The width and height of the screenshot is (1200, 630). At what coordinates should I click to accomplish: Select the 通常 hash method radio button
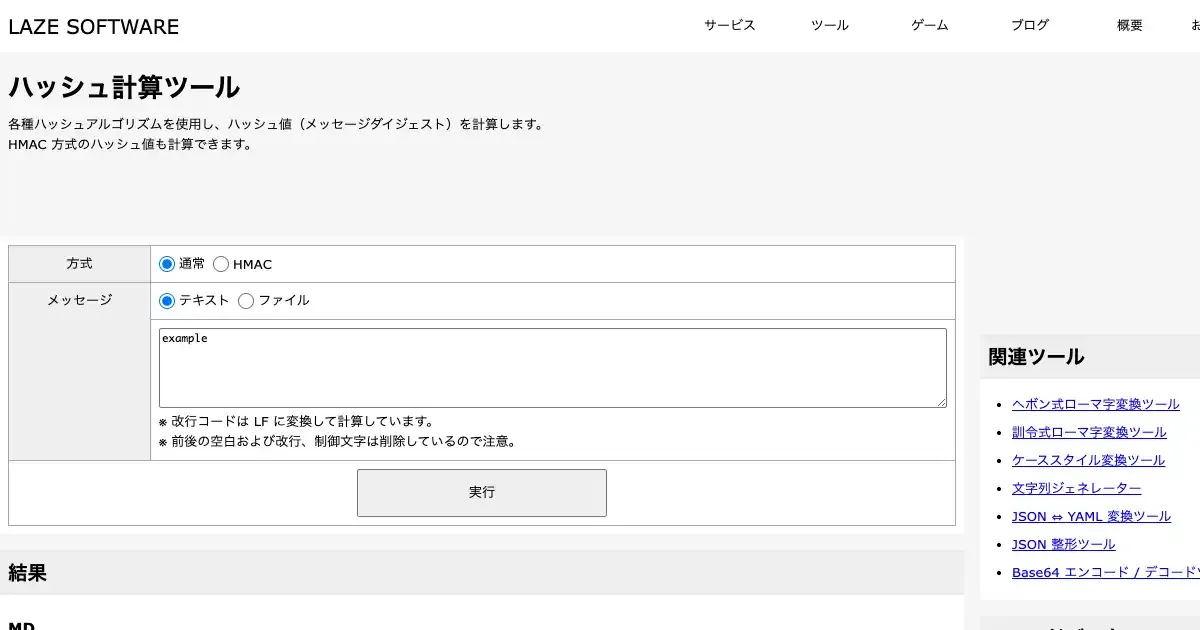tap(167, 264)
